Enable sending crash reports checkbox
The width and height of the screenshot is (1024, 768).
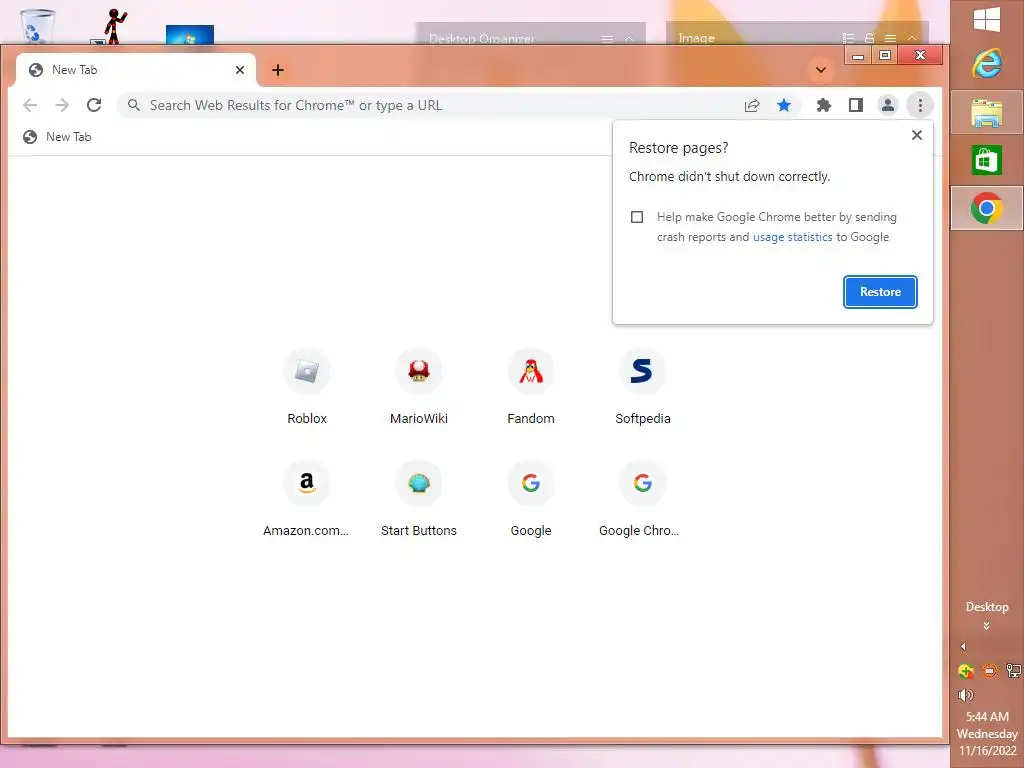pyautogui.click(x=637, y=217)
